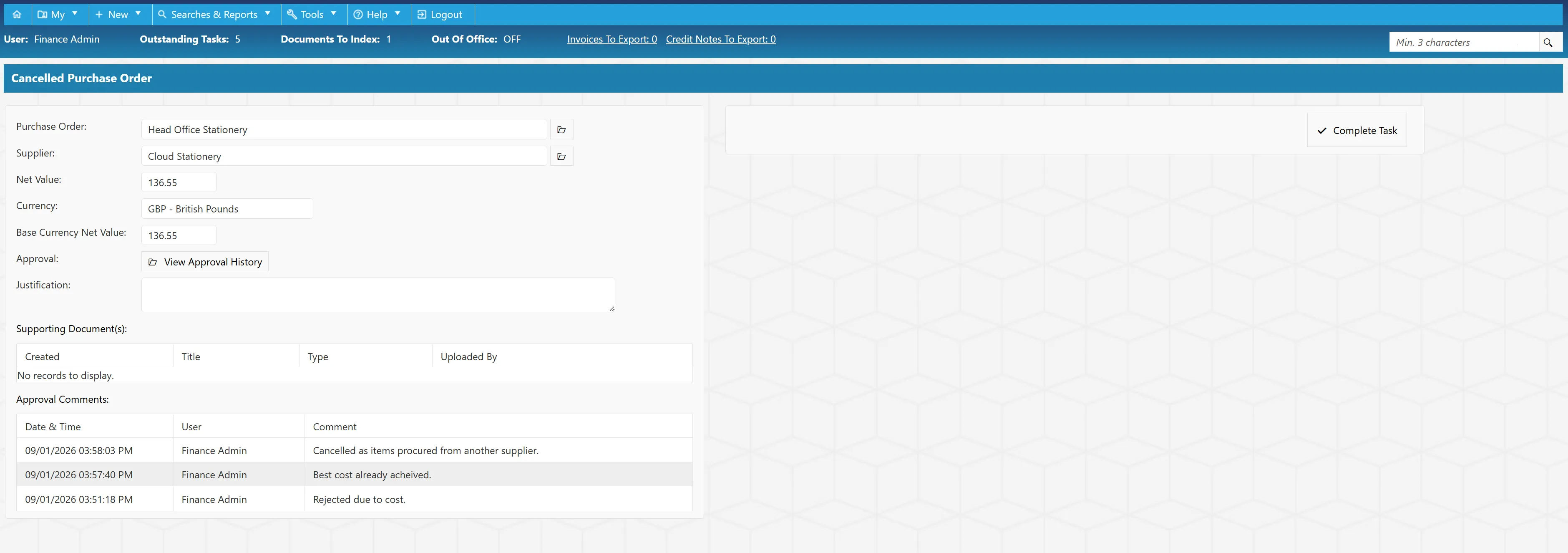Screen dimensions: 1568x553
Task: Expand the My menu dropdown arrow
Action: (x=75, y=13)
